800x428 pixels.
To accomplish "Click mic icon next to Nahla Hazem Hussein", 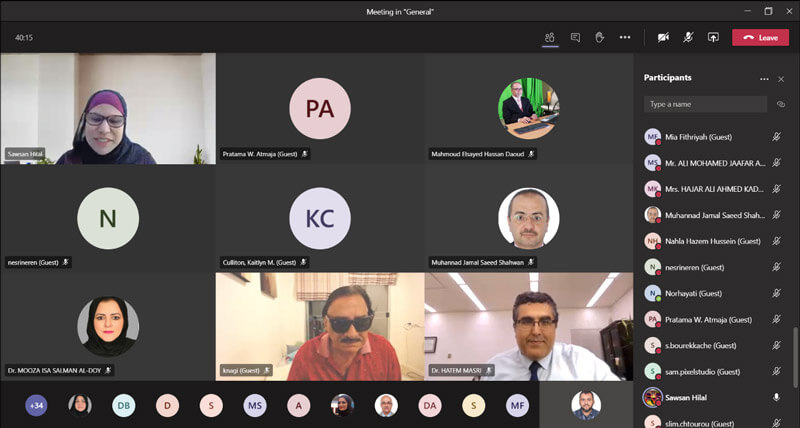I will (776, 241).
